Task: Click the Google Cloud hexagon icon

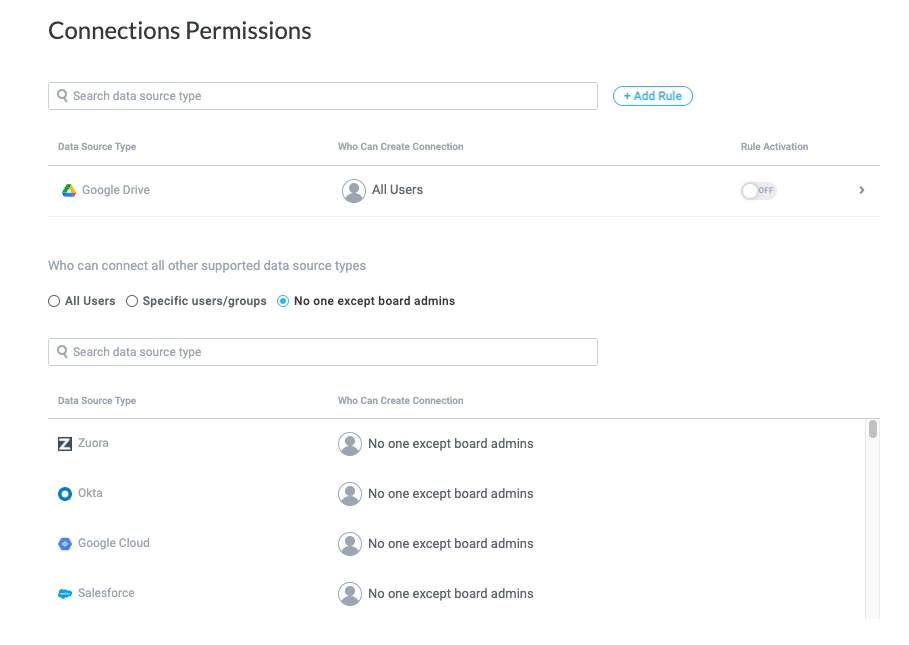Action: tap(65, 544)
